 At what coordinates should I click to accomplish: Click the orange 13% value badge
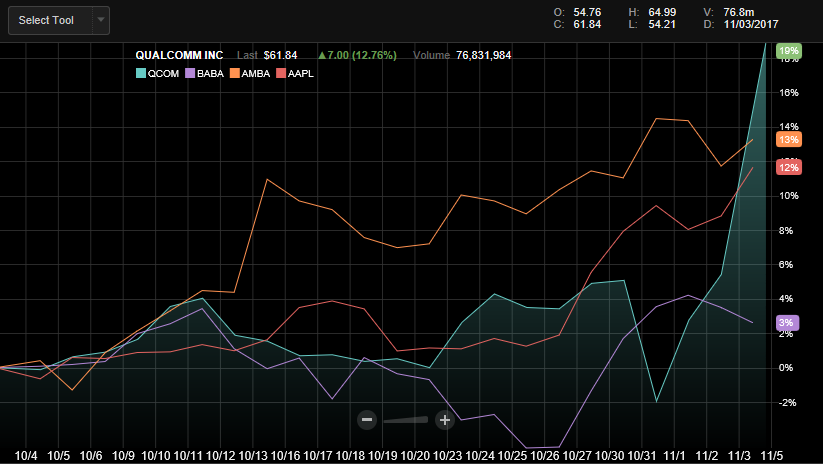[789, 140]
